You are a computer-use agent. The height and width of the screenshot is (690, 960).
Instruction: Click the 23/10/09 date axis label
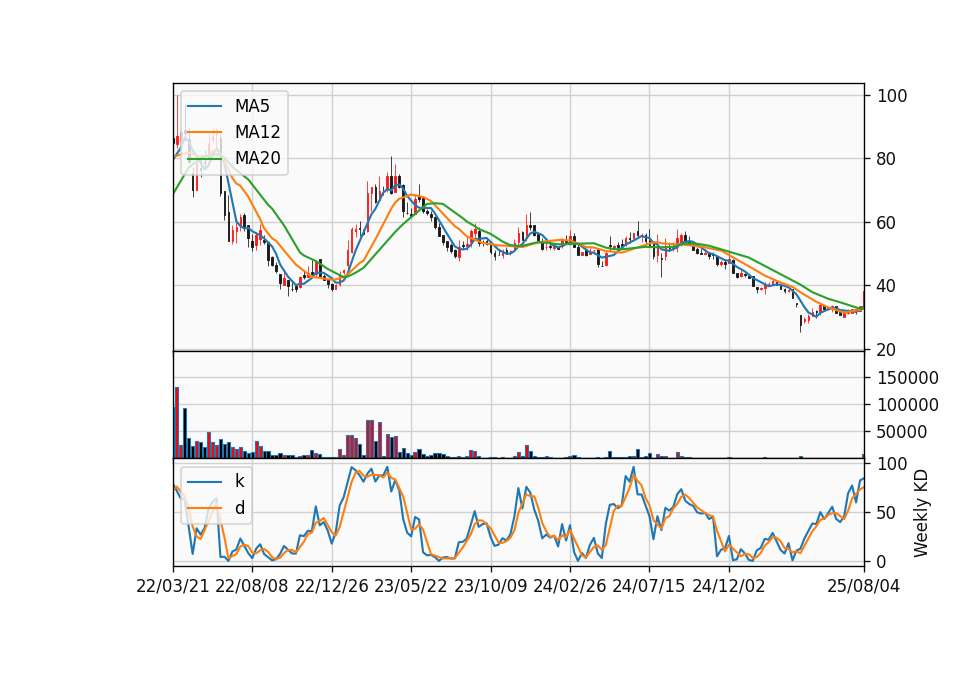(490, 586)
